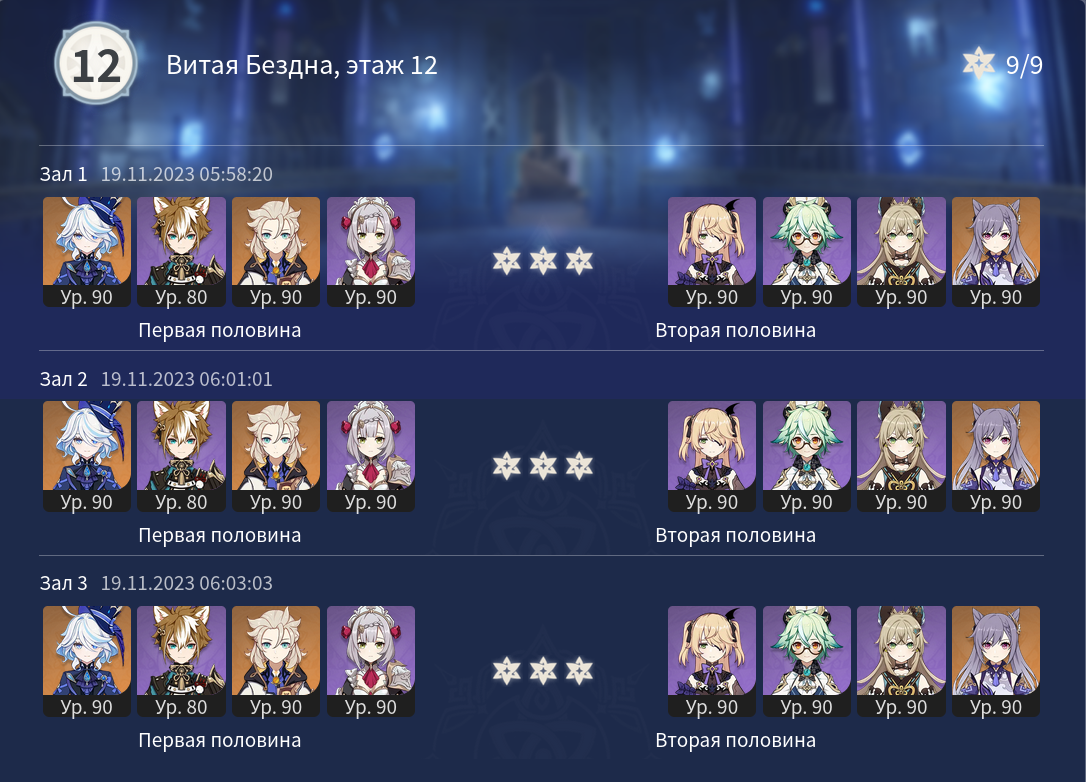This screenshot has height=782, width=1086.
Task: Click 'Витая Бездна, этаж 12' title
Action: pos(302,65)
